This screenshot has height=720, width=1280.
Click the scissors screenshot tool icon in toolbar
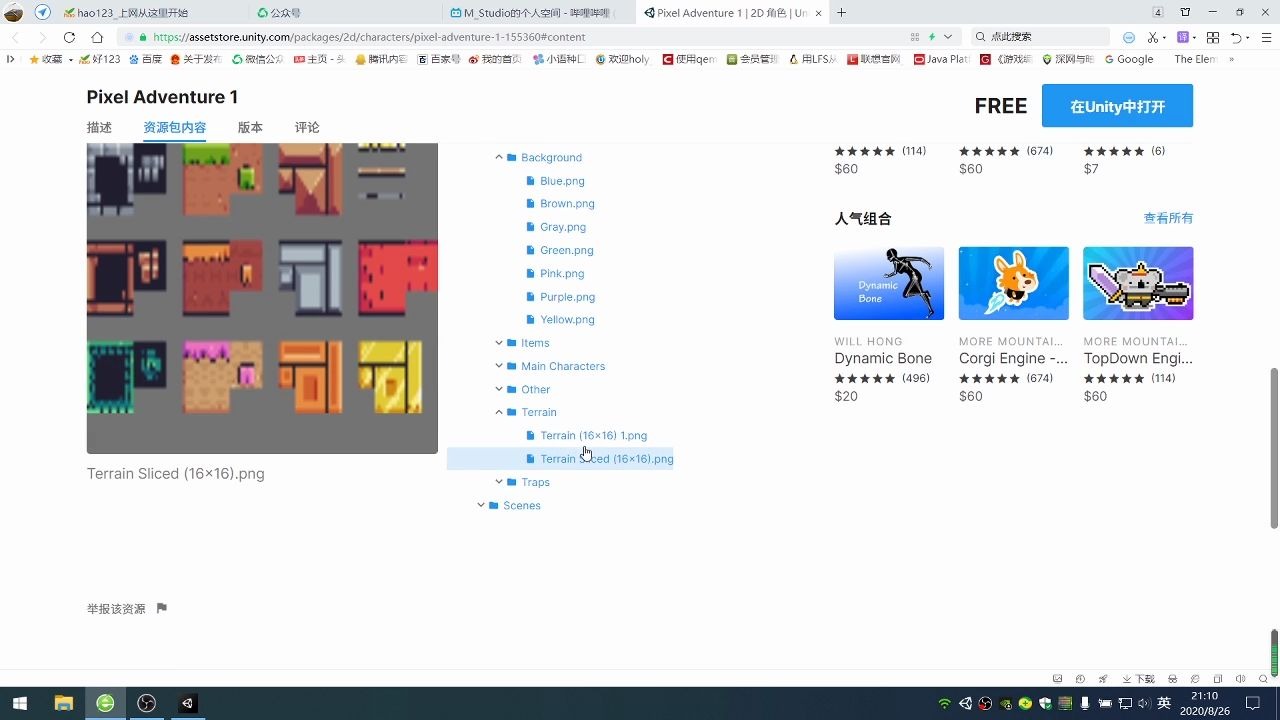[x=1153, y=37]
